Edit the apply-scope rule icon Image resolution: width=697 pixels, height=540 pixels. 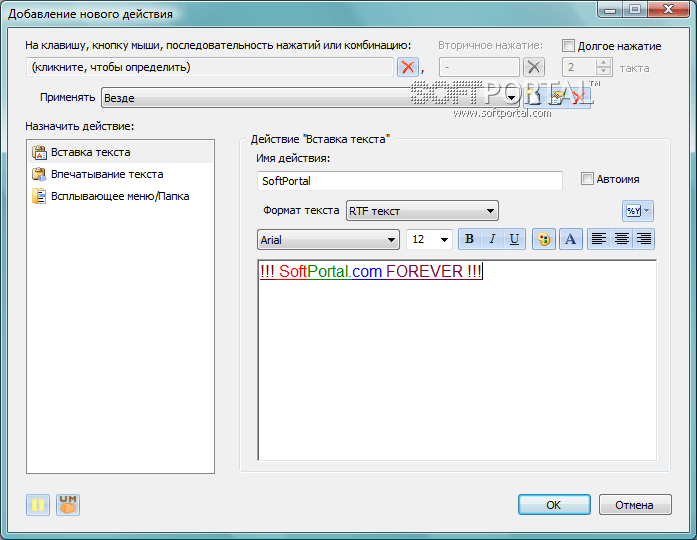[x=557, y=97]
